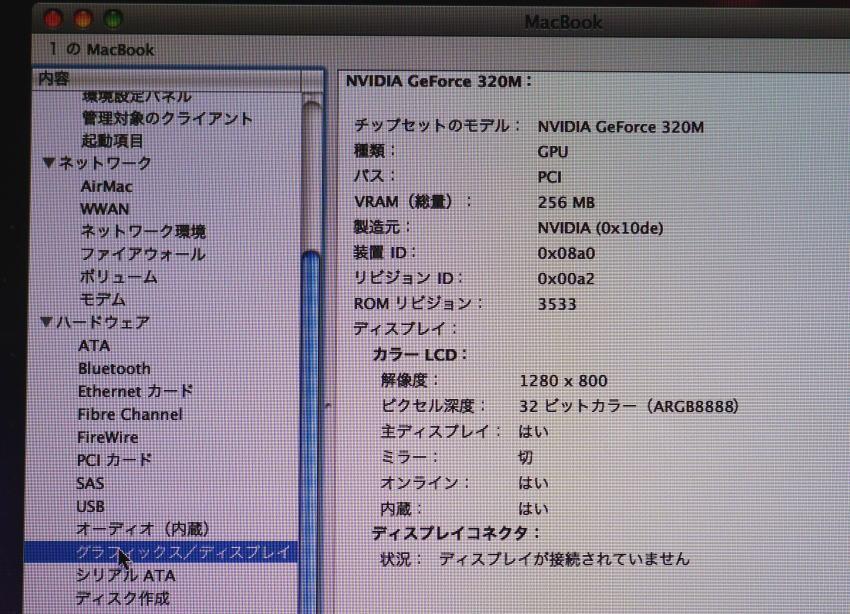Screen dimensions: 850x614
Task: Open オーディオ (内蔵) entry
Action: click(x=143, y=529)
